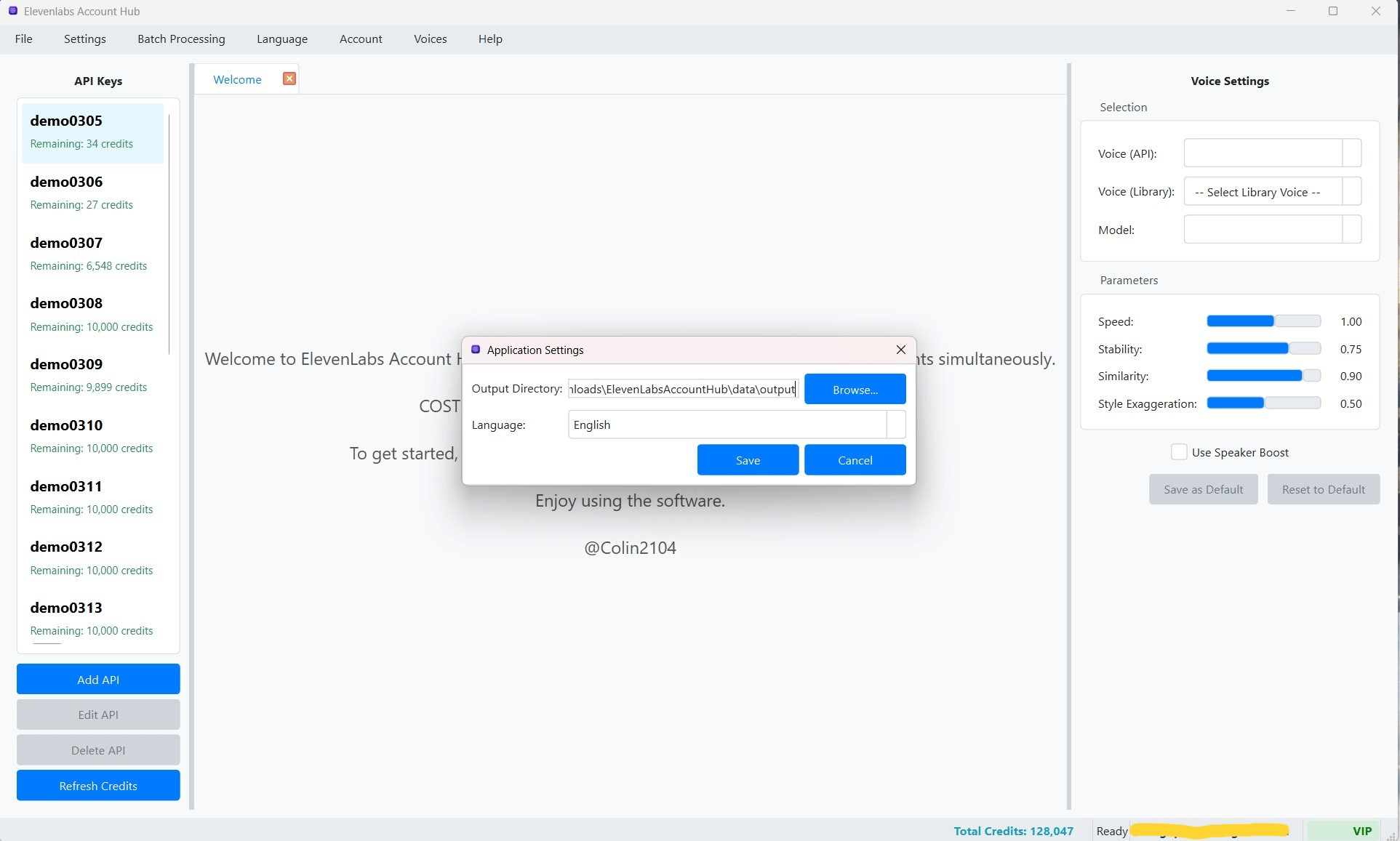Click the Similarity value 0.90
1400x841 pixels.
pyautogui.click(x=1351, y=376)
